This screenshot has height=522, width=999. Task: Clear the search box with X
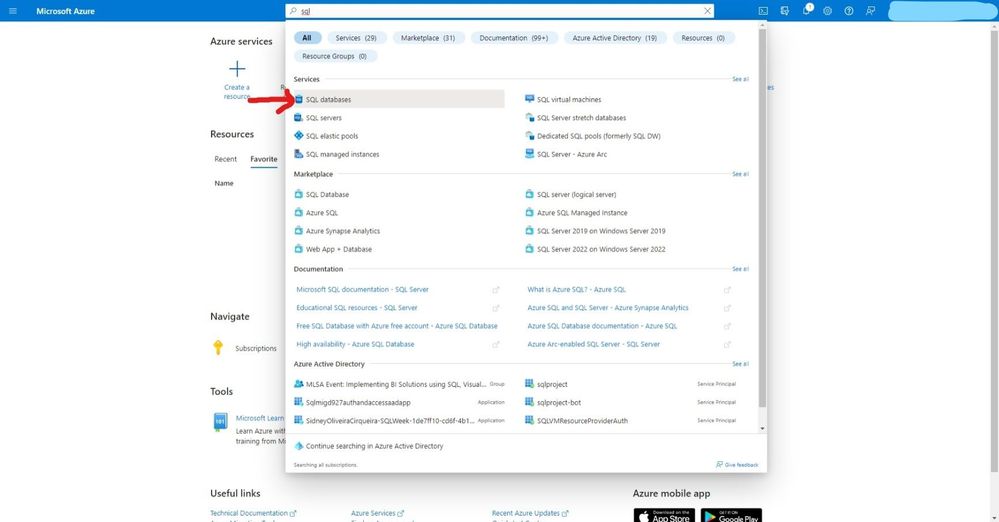tap(707, 11)
